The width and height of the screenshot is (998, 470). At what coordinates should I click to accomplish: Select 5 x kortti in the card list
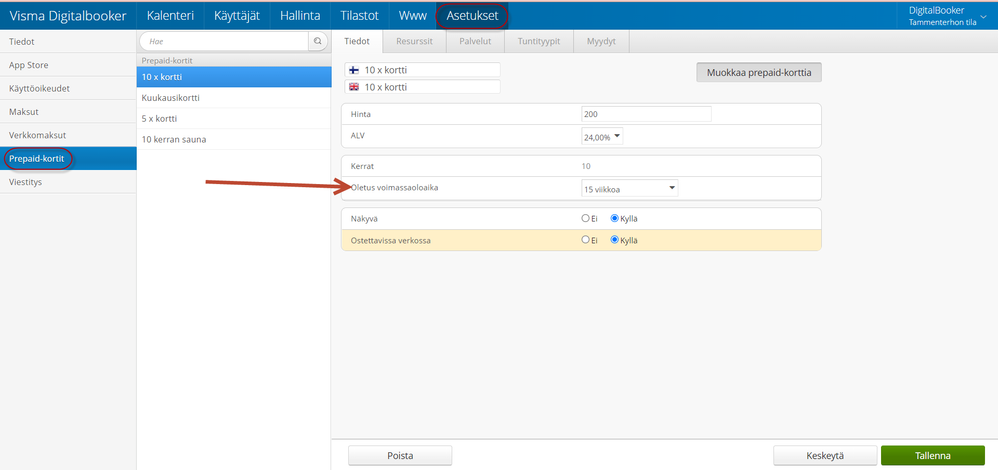point(234,118)
